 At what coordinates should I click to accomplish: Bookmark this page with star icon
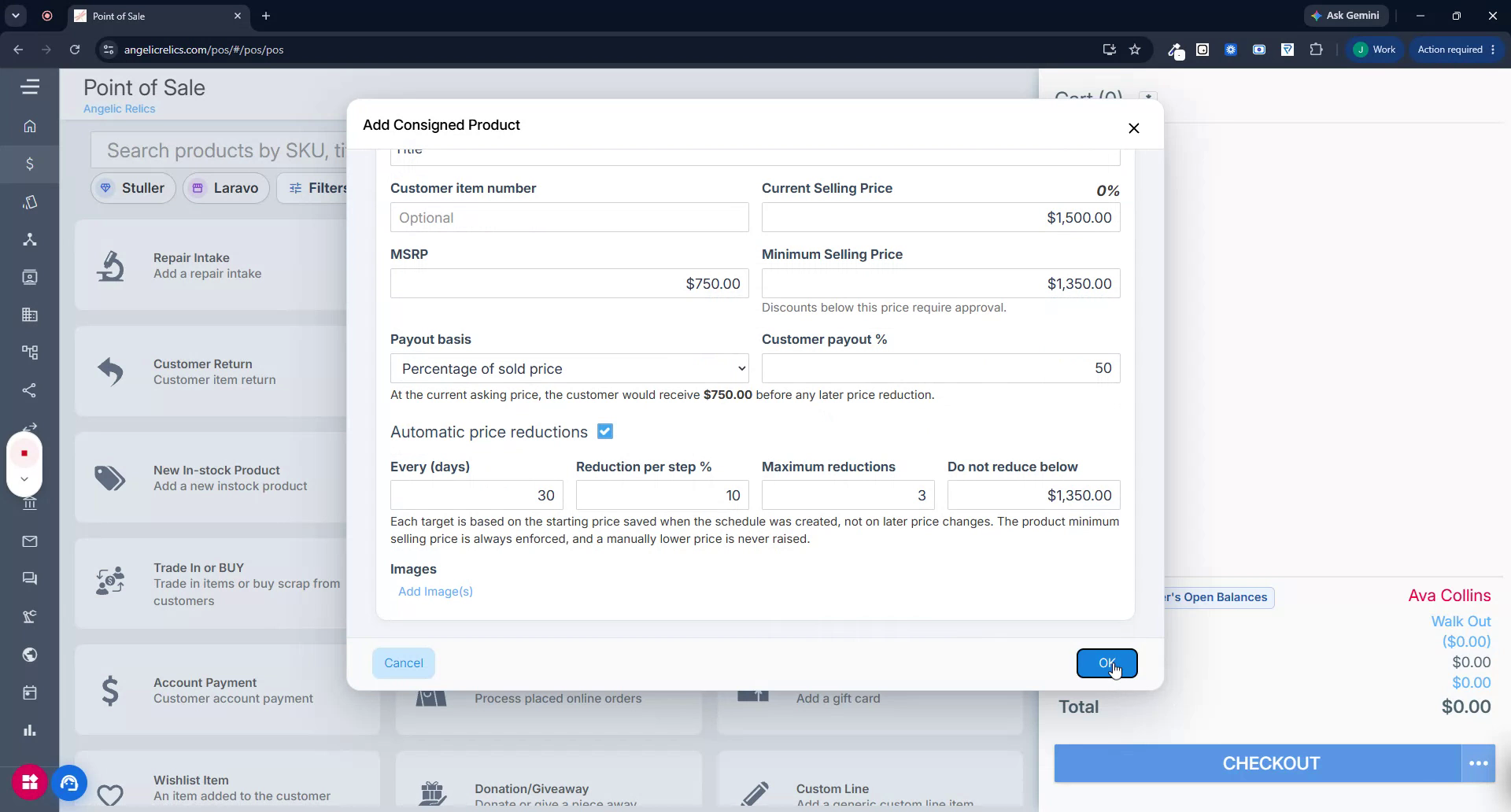[x=1135, y=50]
